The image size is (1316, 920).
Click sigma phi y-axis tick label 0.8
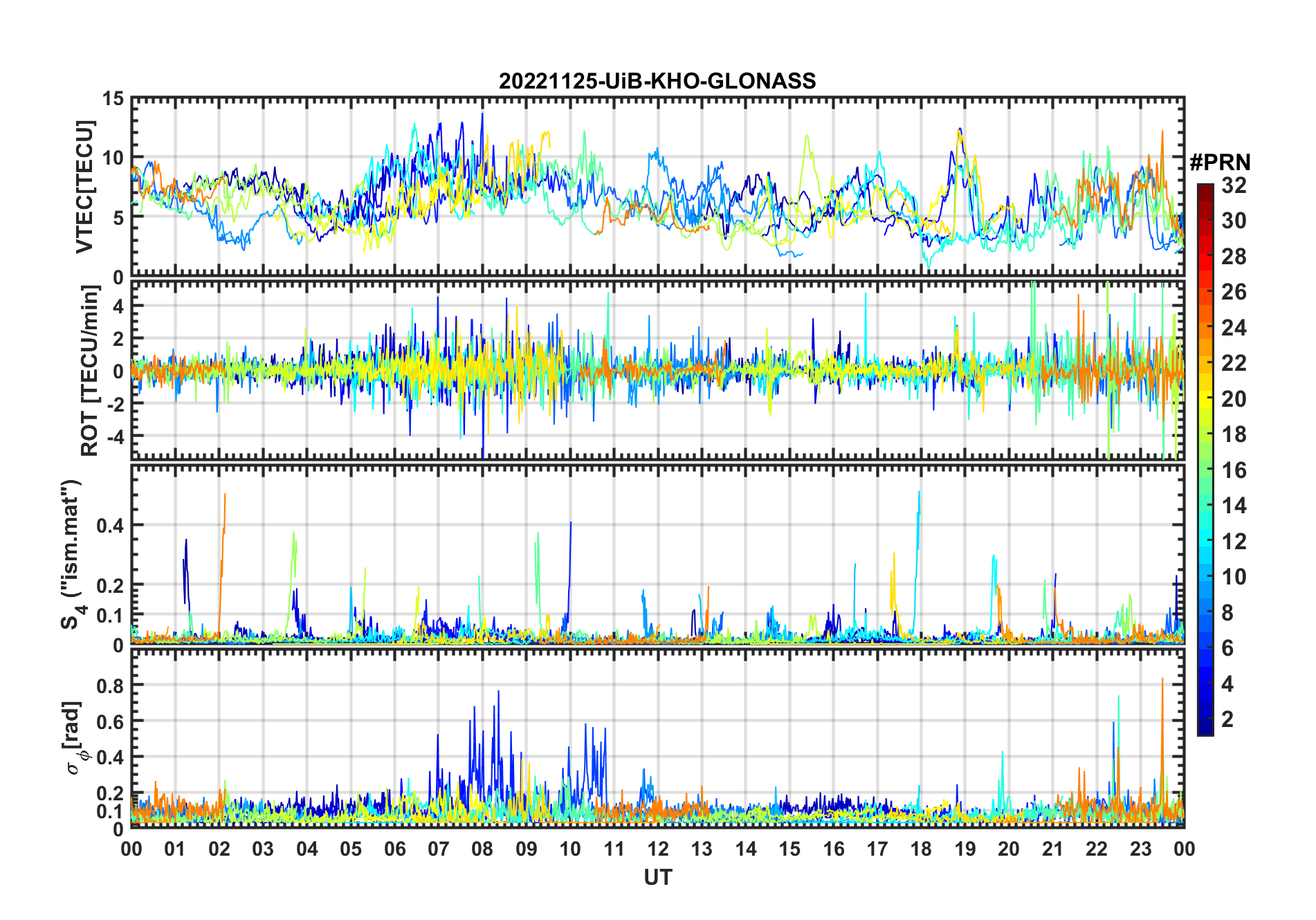[x=111, y=686]
